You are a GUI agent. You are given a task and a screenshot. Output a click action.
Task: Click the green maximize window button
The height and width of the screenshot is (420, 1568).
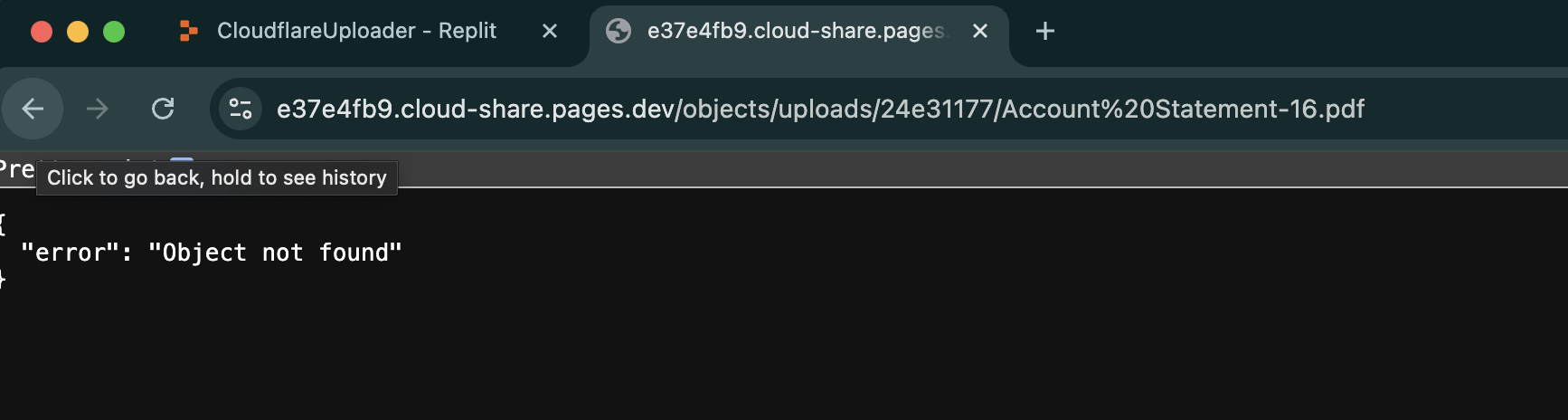[x=114, y=32]
